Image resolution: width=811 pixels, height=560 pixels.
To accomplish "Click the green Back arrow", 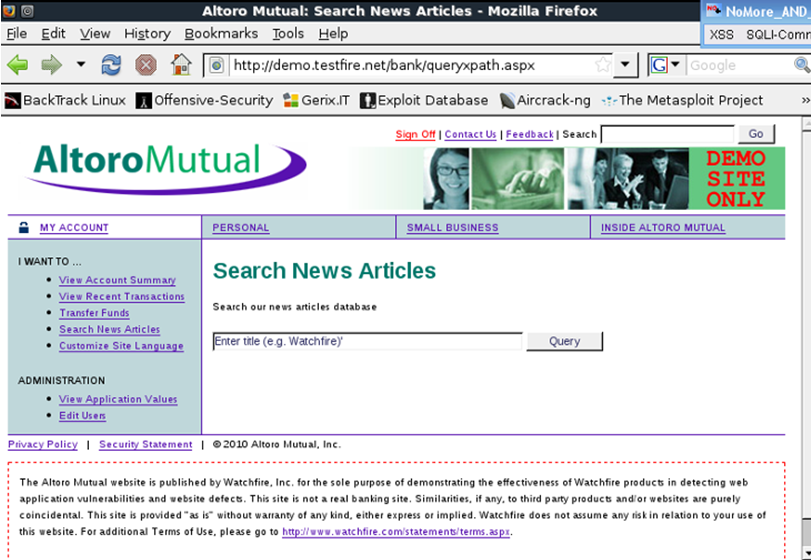I will click(18, 65).
